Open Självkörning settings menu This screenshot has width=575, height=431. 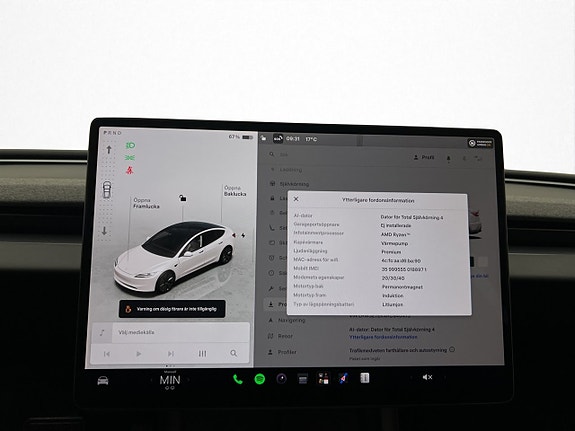290,184
